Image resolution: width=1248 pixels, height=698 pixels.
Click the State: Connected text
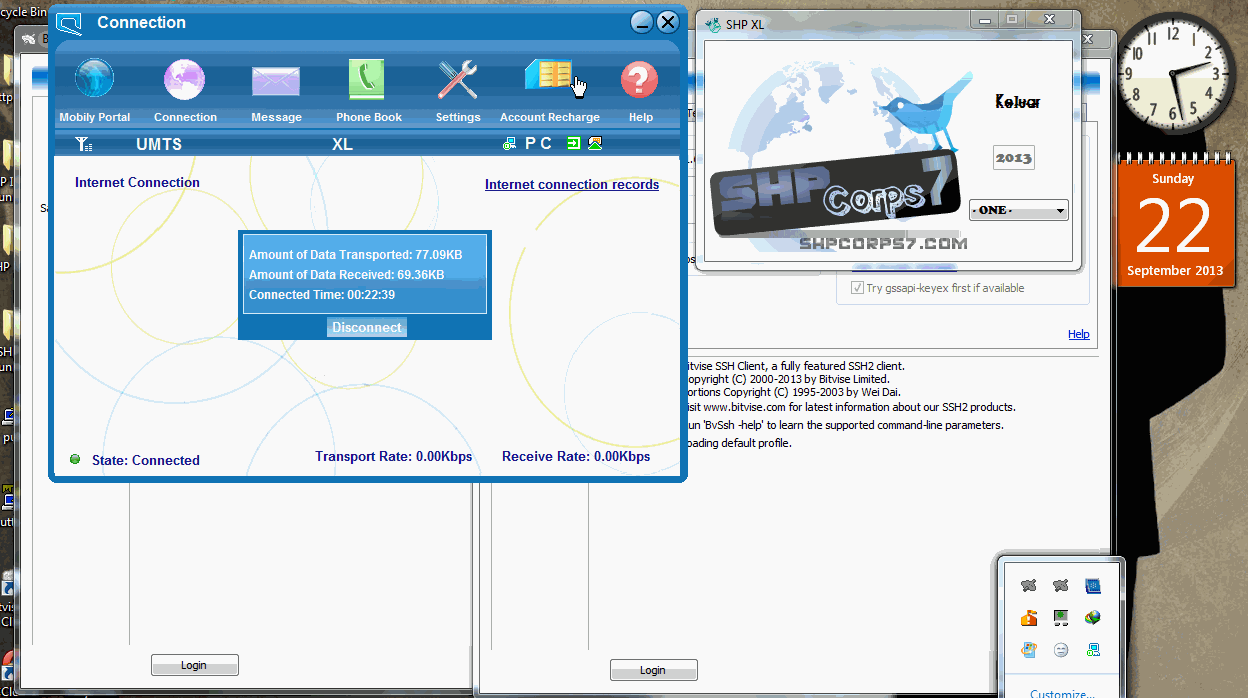[146, 460]
